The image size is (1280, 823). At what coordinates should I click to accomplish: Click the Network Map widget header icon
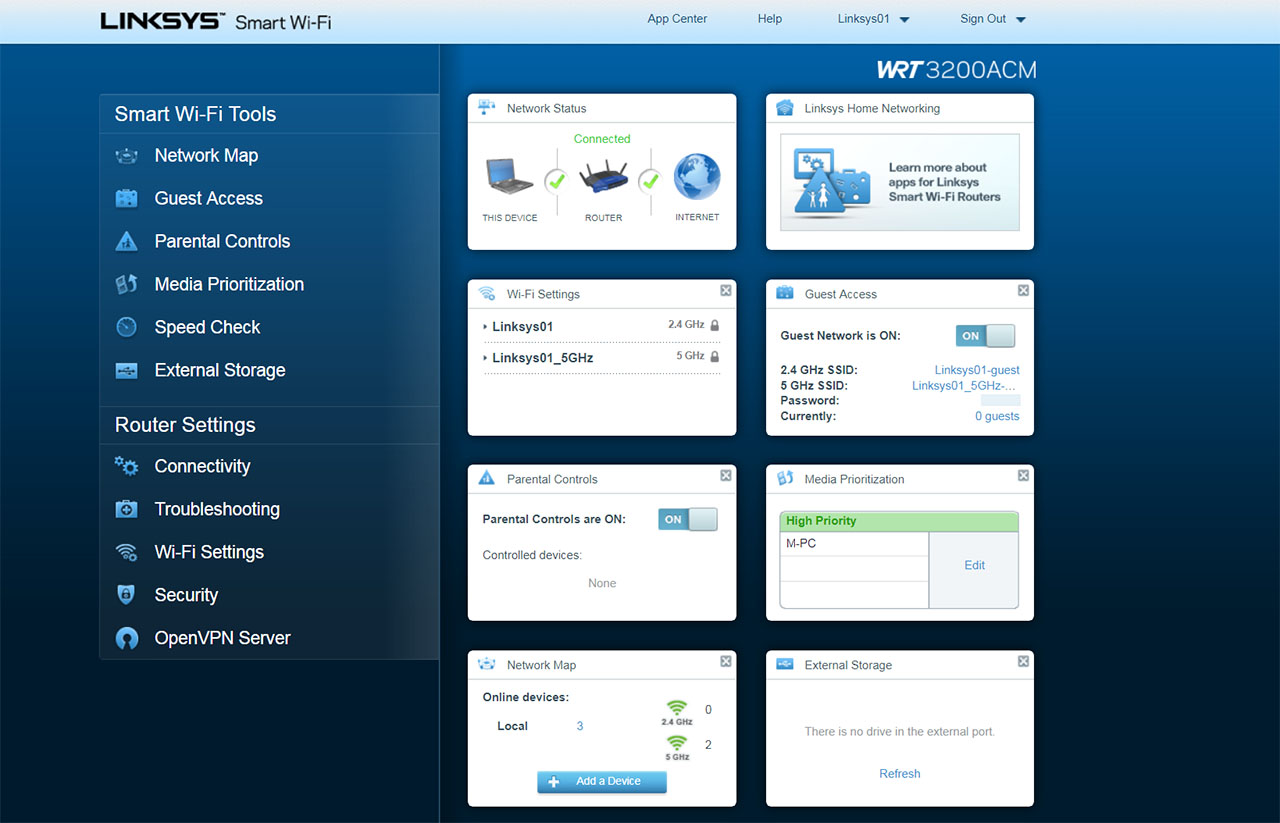(487, 664)
